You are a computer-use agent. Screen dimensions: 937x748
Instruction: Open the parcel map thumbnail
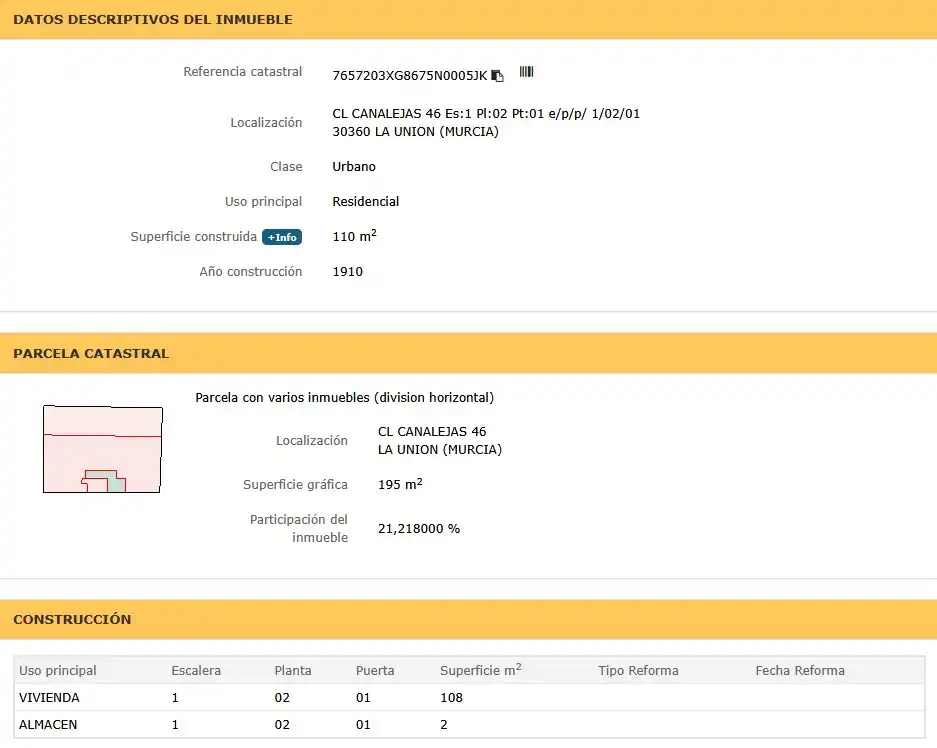coord(103,449)
